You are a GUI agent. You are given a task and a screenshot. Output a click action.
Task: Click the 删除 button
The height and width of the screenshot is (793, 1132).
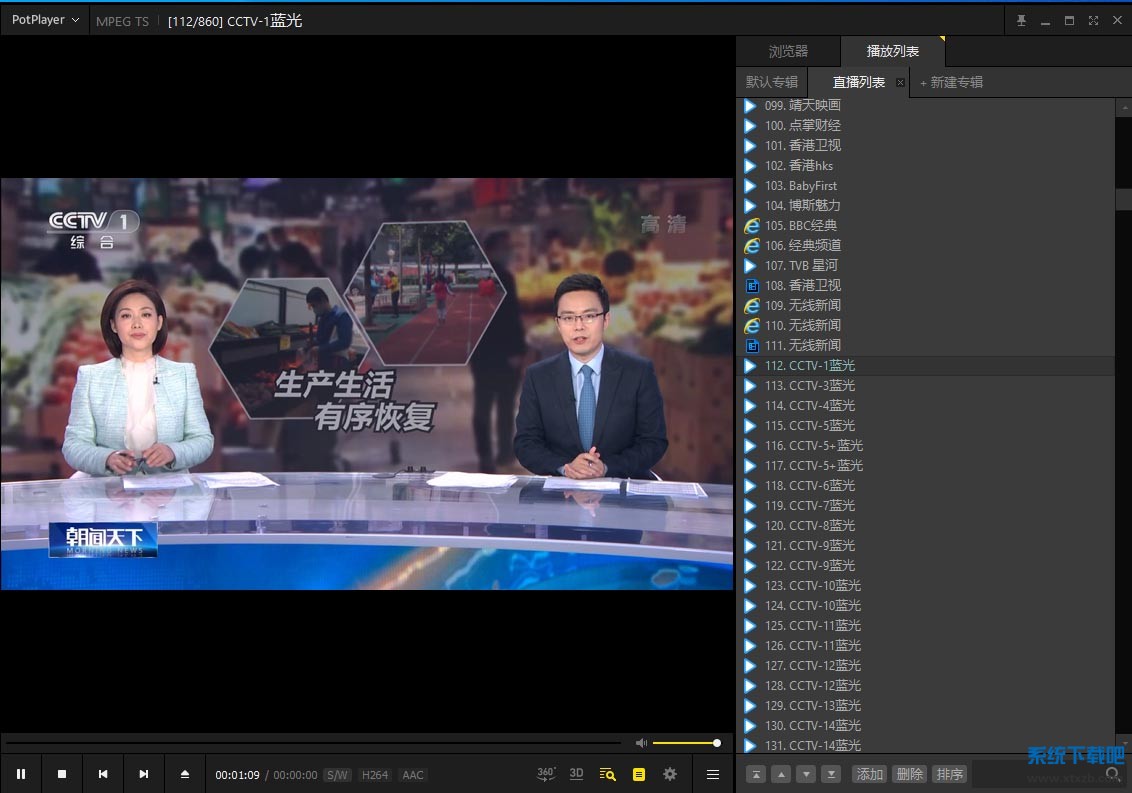[x=909, y=774]
